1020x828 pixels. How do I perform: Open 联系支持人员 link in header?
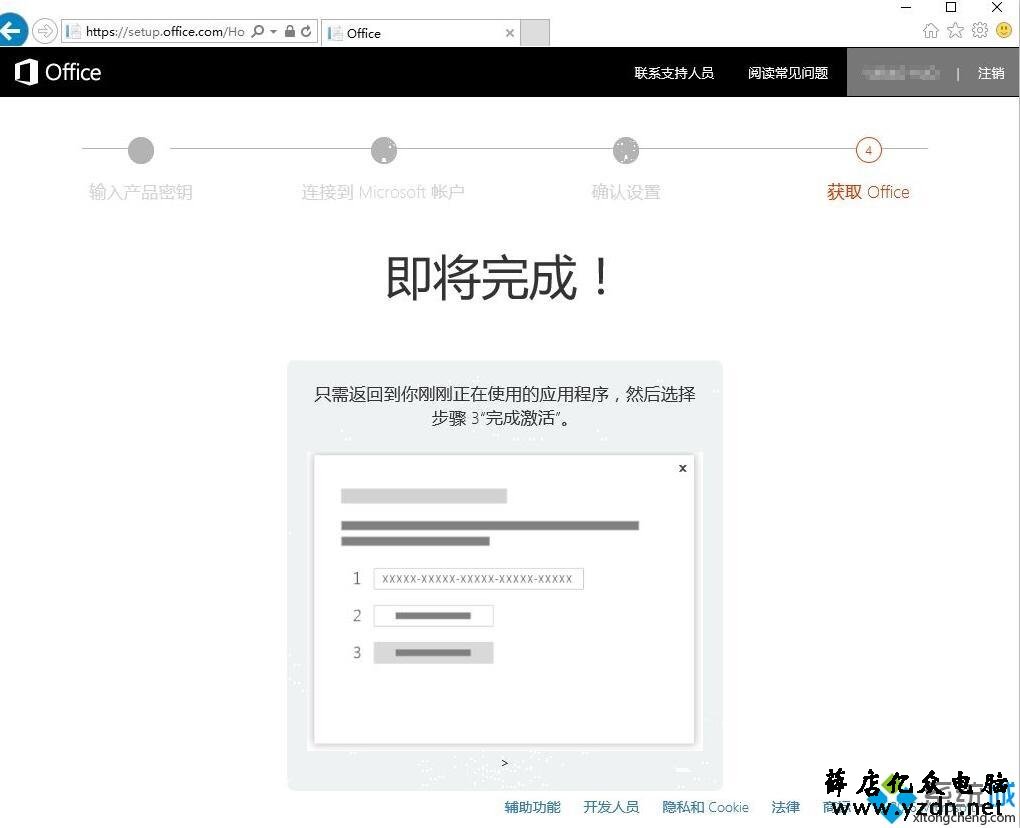point(674,73)
